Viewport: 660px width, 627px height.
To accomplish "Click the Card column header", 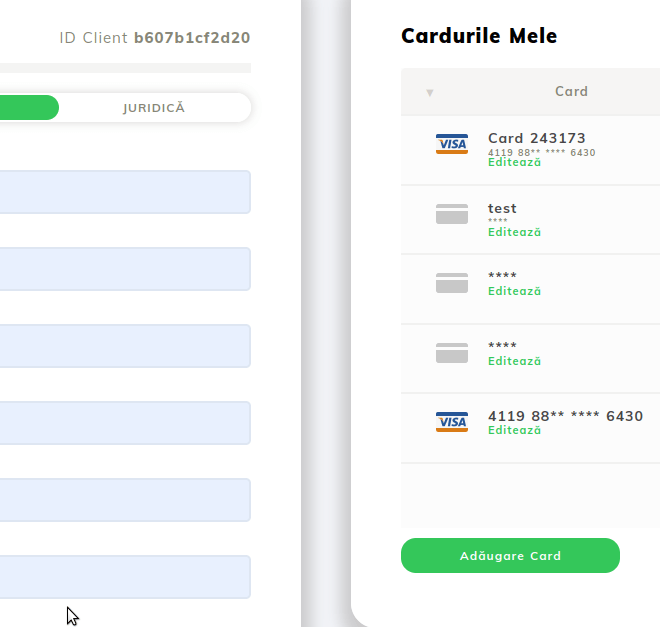I will tap(571, 92).
